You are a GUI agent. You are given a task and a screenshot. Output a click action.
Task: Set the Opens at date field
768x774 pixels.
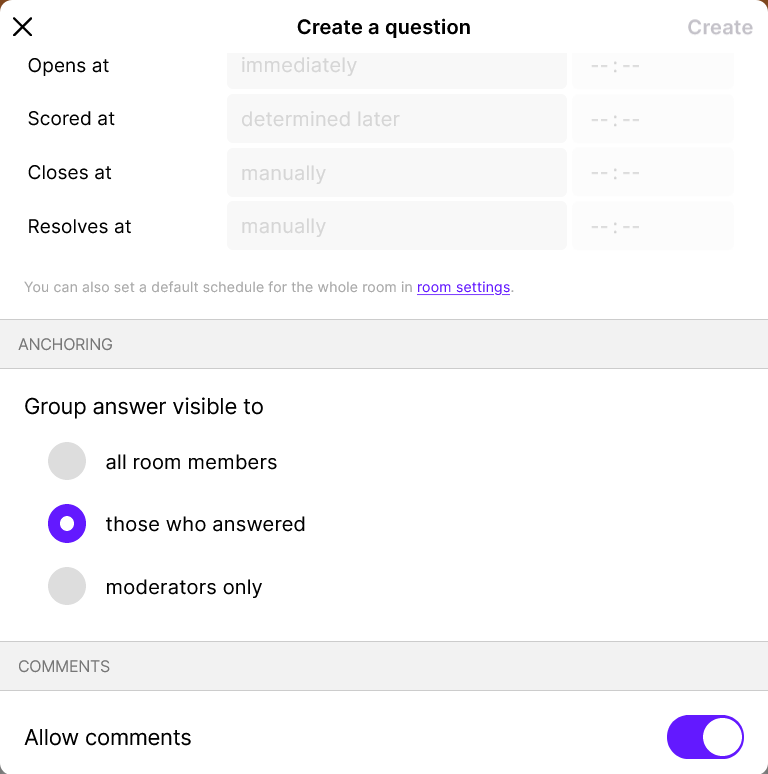tap(396, 67)
